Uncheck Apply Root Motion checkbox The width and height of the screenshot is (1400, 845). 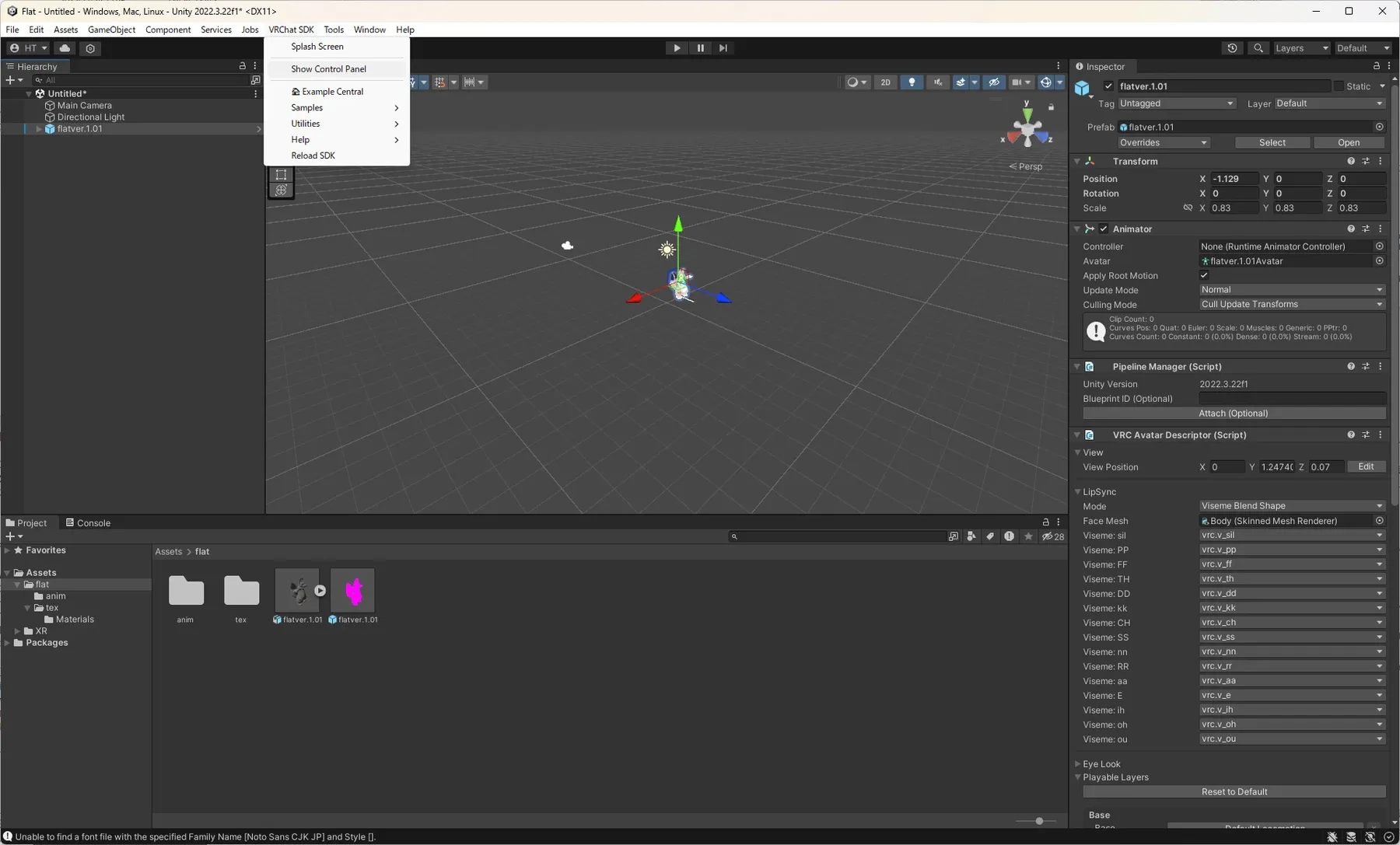point(1204,276)
